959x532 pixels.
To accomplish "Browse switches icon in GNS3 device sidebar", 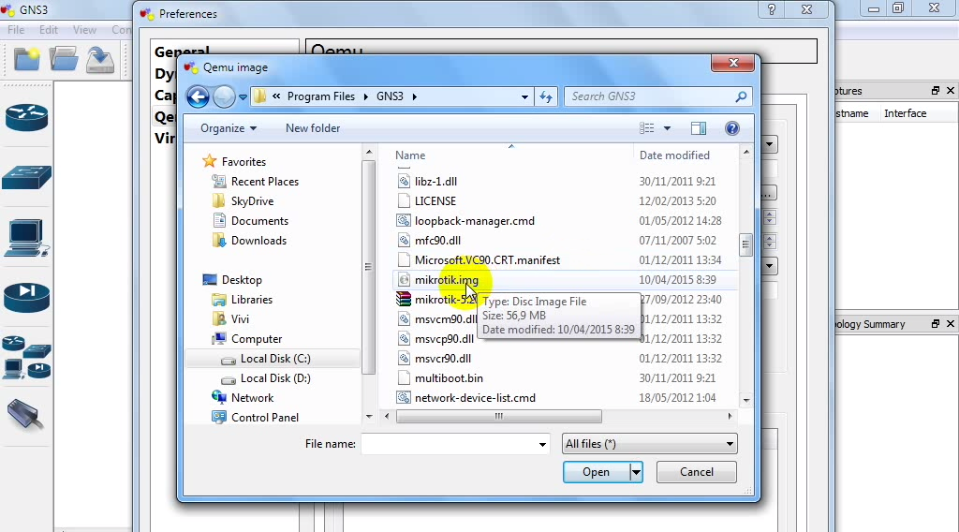I will (26, 177).
